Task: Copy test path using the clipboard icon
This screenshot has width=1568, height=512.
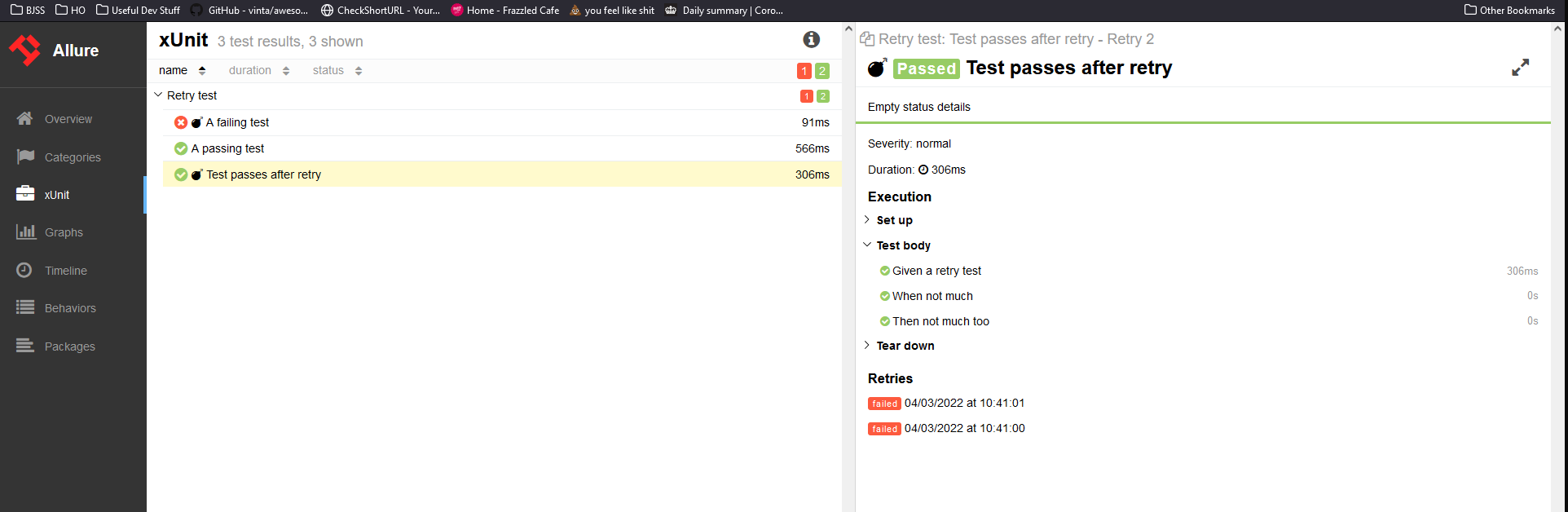Action: point(867,39)
